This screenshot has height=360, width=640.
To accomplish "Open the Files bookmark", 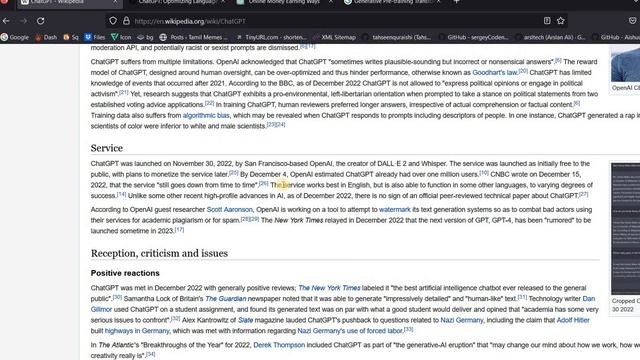I will (x=95, y=37).
